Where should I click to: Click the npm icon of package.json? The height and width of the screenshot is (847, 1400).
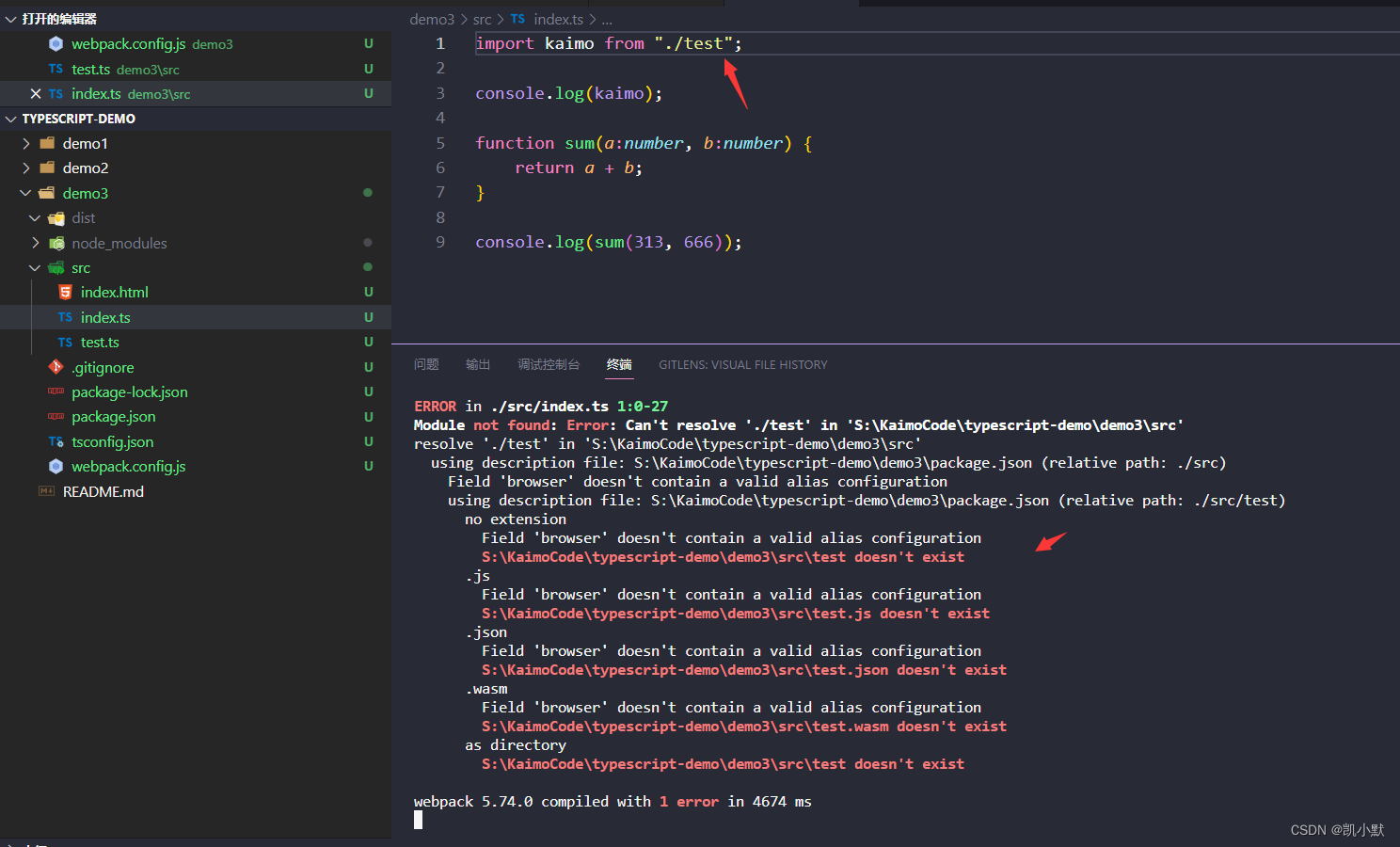point(56,416)
